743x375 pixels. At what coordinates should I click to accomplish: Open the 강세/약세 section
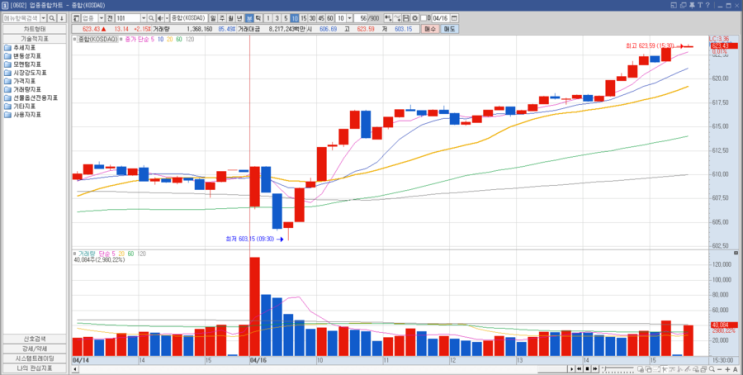pyautogui.click(x=34, y=348)
